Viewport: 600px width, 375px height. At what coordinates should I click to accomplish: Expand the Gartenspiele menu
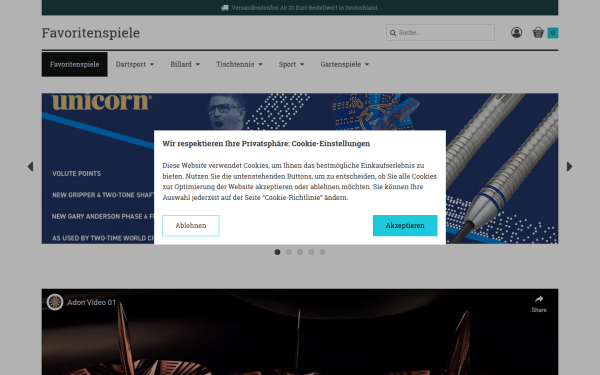[x=344, y=64]
